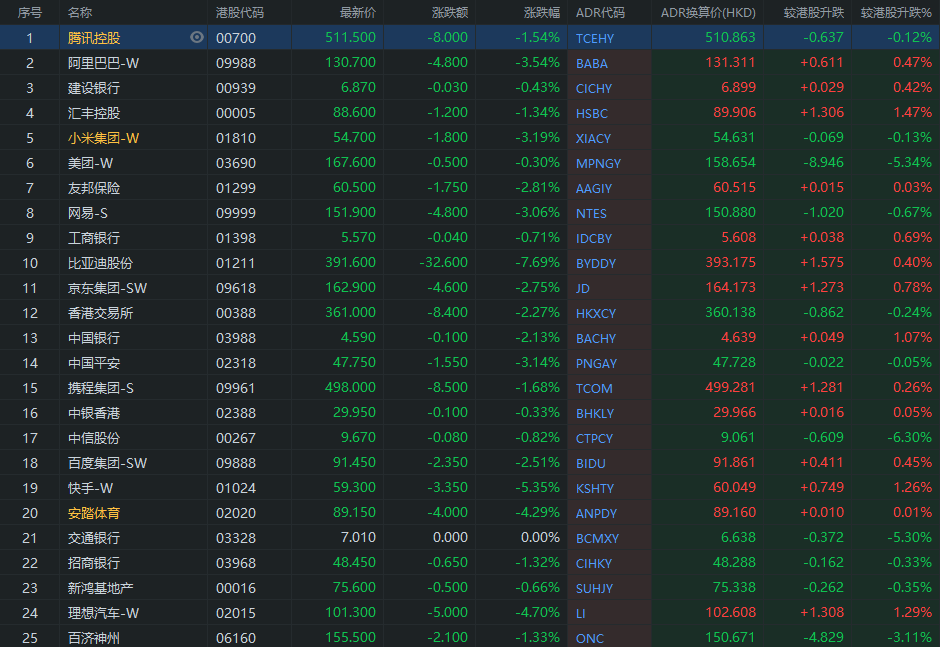Toggle the eye icon beside 腾讯控股

point(197,37)
